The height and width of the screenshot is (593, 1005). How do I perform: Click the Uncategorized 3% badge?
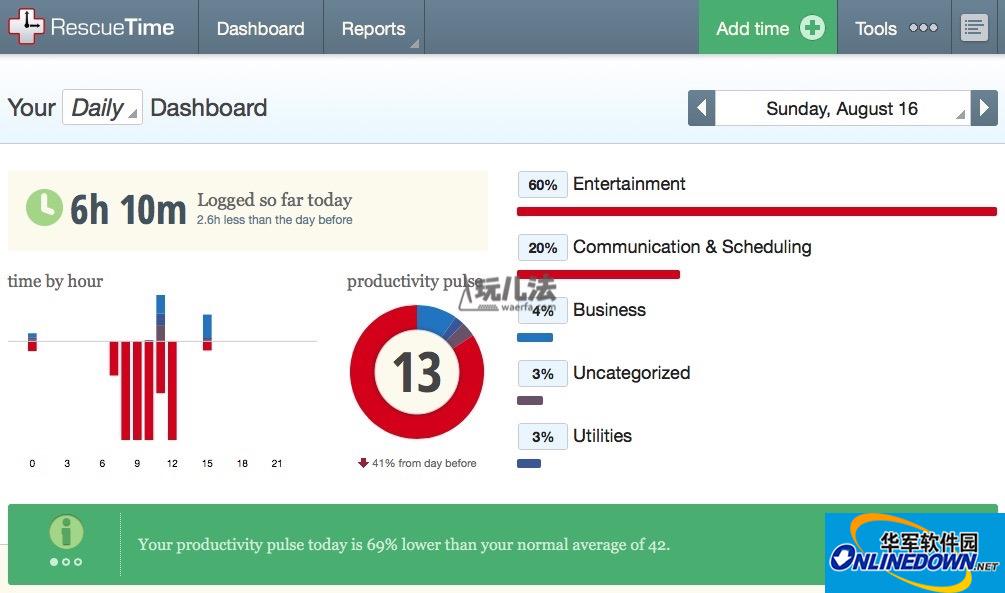tap(543, 374)
